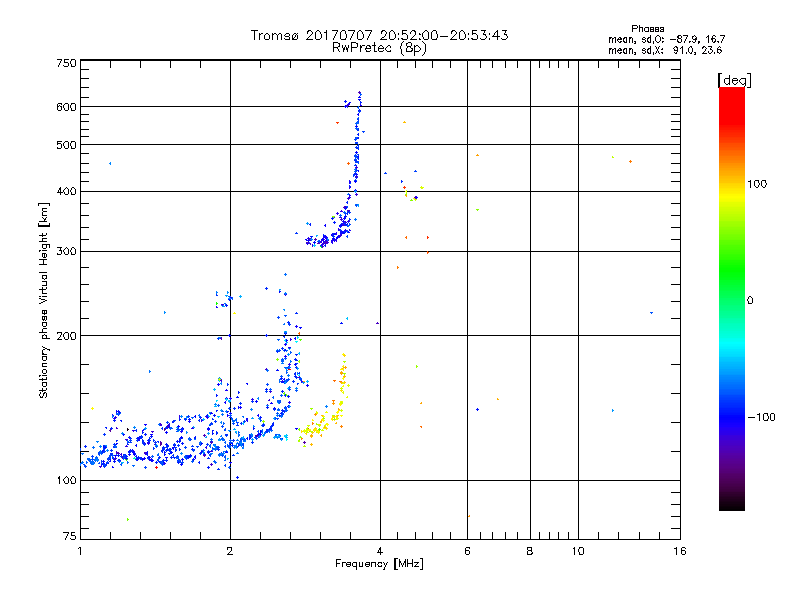Screen dimensions: 800x600
Task: Click the x-axis tick label "6"
Action: point(467,551)
